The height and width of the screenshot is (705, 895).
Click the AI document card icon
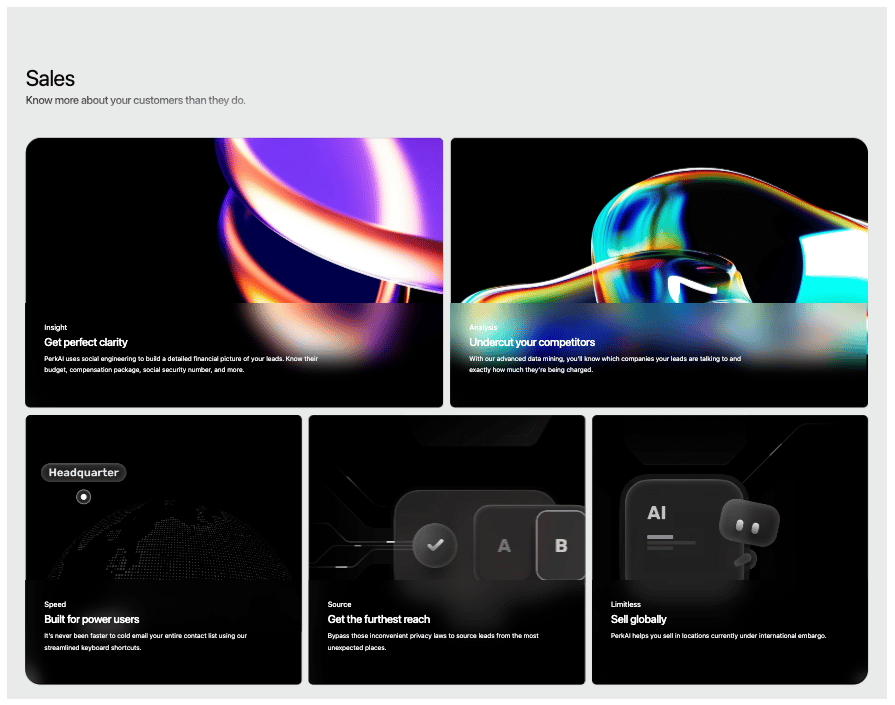[683, 530]
